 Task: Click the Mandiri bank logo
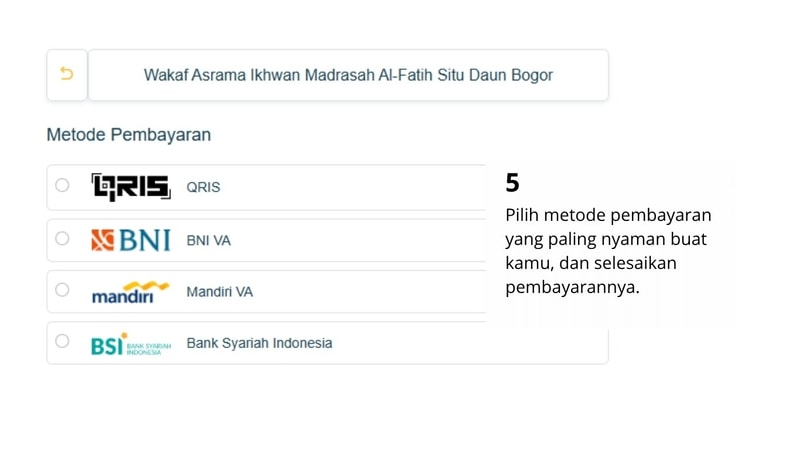[131, 292]
